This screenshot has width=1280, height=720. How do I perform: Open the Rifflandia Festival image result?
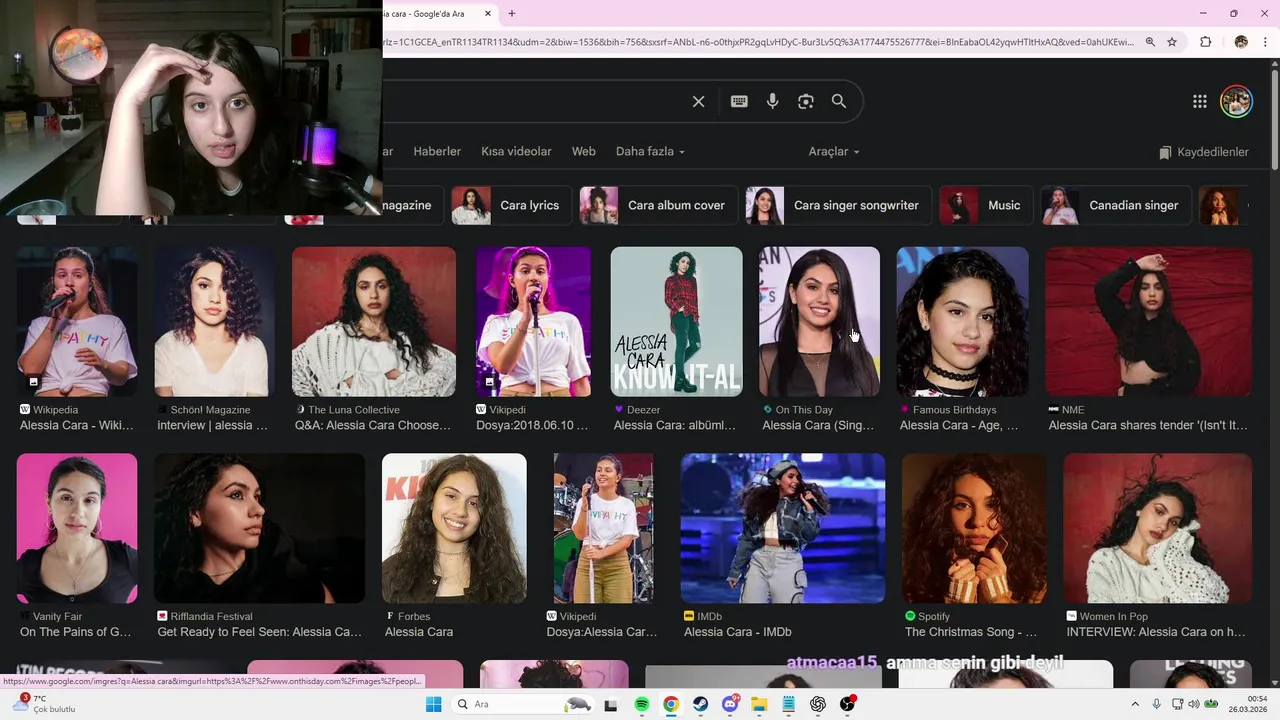pyautogui.click(x=260, y=529)
